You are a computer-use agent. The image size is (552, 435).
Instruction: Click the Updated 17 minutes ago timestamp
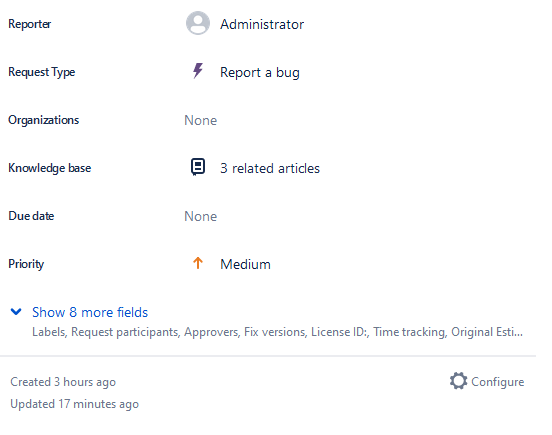tap(75, 404)
